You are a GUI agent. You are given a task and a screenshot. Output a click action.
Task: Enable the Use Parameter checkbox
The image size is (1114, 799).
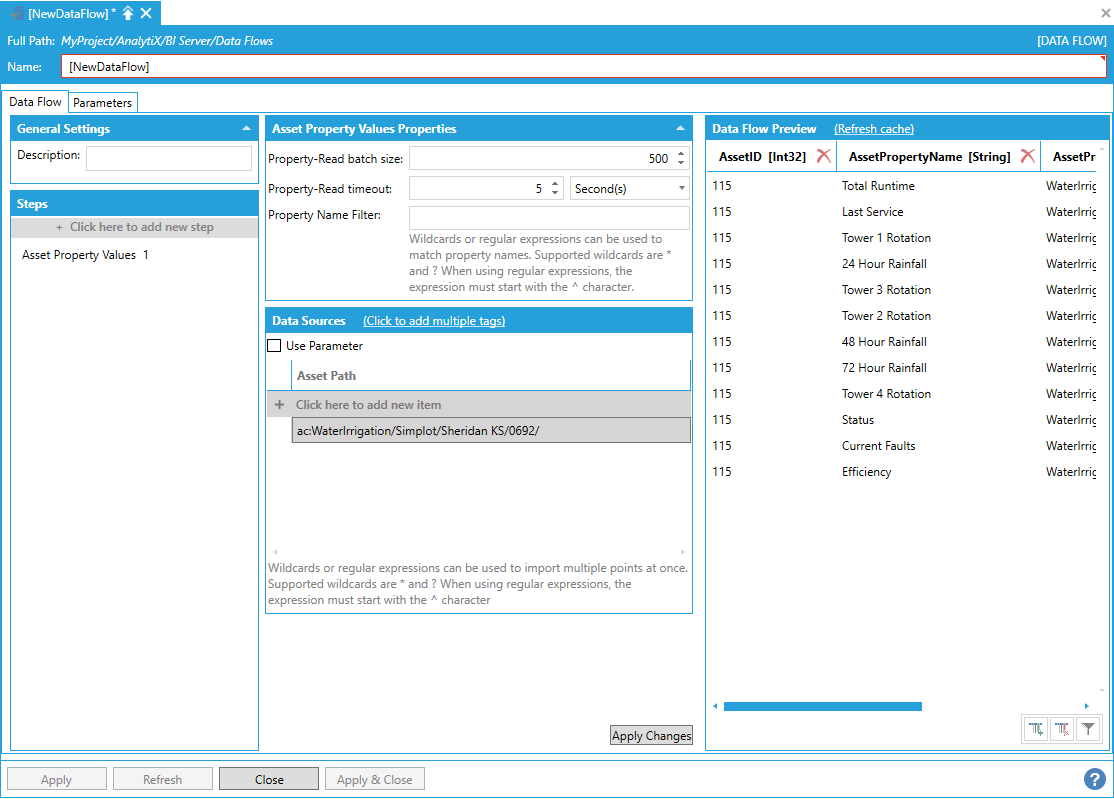(x=274, y=346)
